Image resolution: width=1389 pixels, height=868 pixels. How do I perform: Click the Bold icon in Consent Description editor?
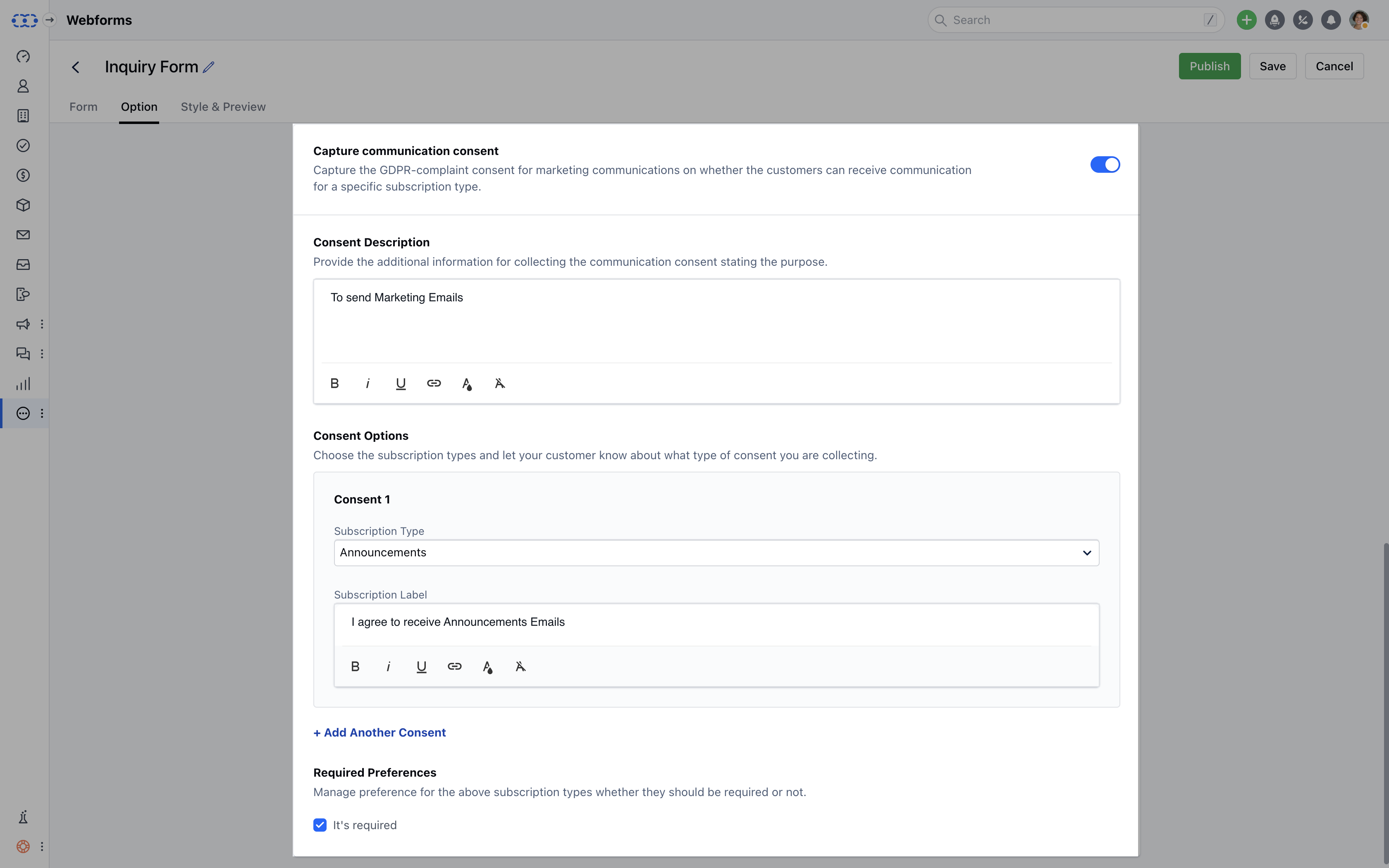point(334,384)
